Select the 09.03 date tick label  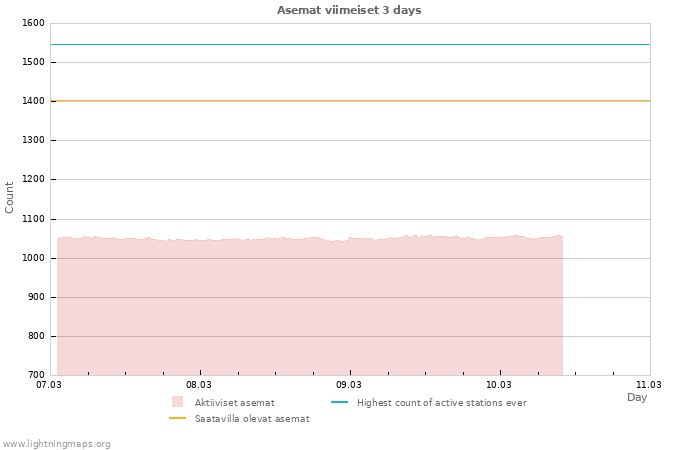click(349, 384)
